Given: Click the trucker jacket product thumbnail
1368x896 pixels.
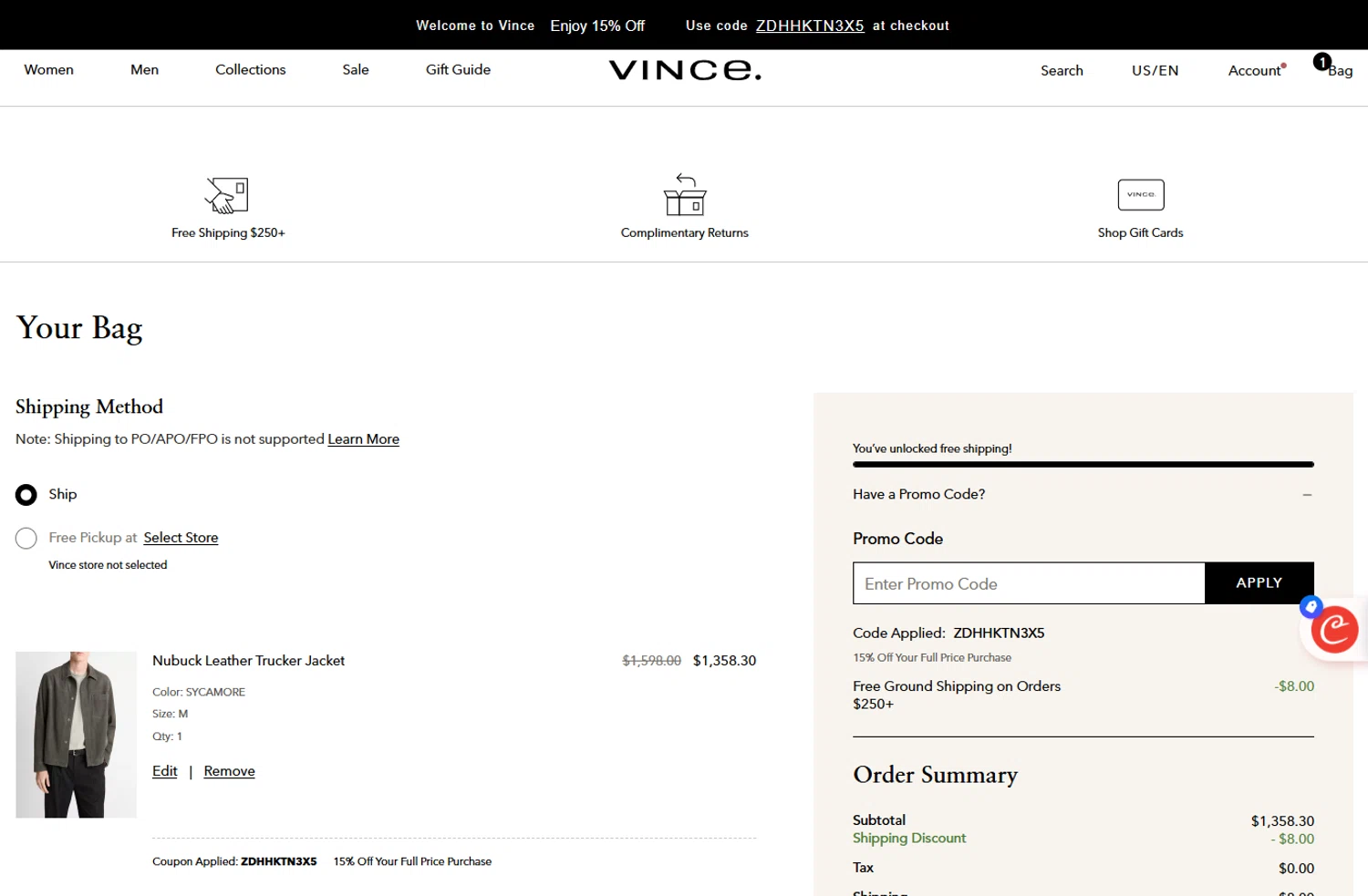Looking at the screenshot, I should 76,735.
